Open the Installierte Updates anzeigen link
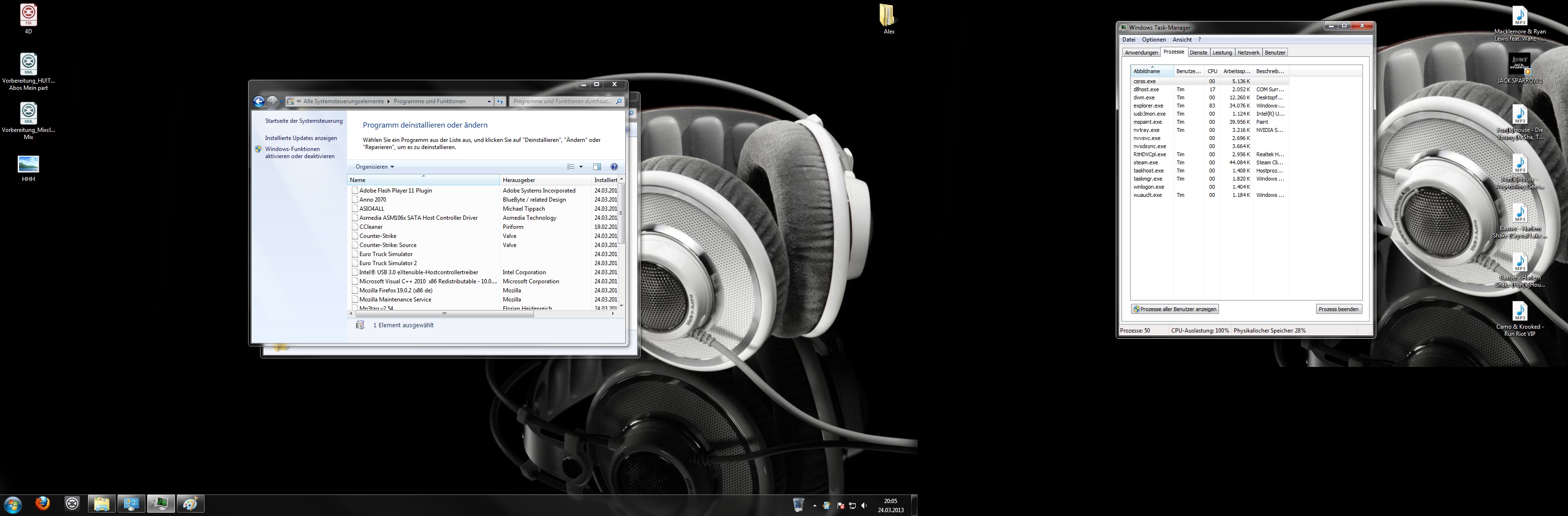Screen dimensions: 1568x516 [x=301, y=138]
